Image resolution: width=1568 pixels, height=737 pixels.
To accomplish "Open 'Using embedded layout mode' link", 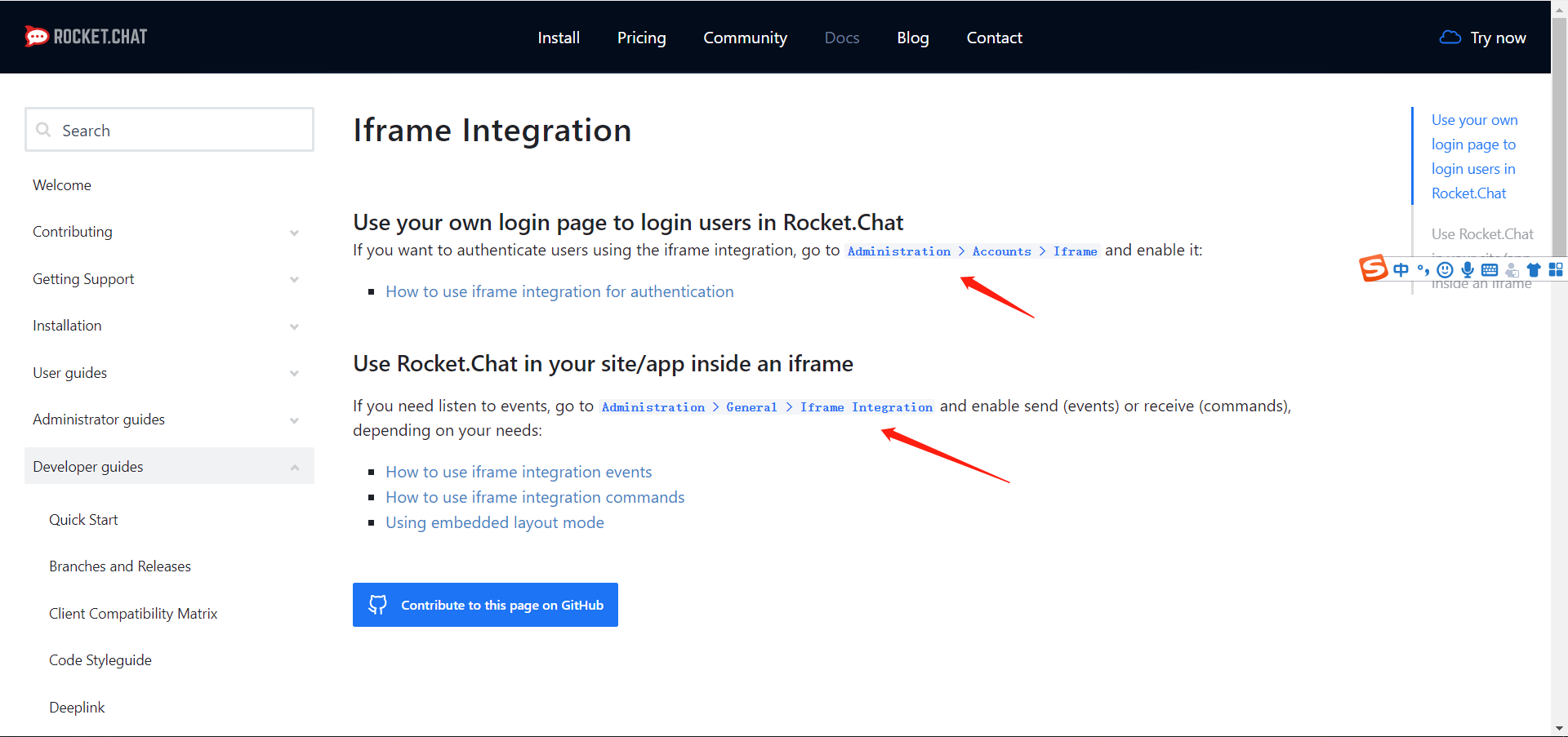I will (495, 522).
